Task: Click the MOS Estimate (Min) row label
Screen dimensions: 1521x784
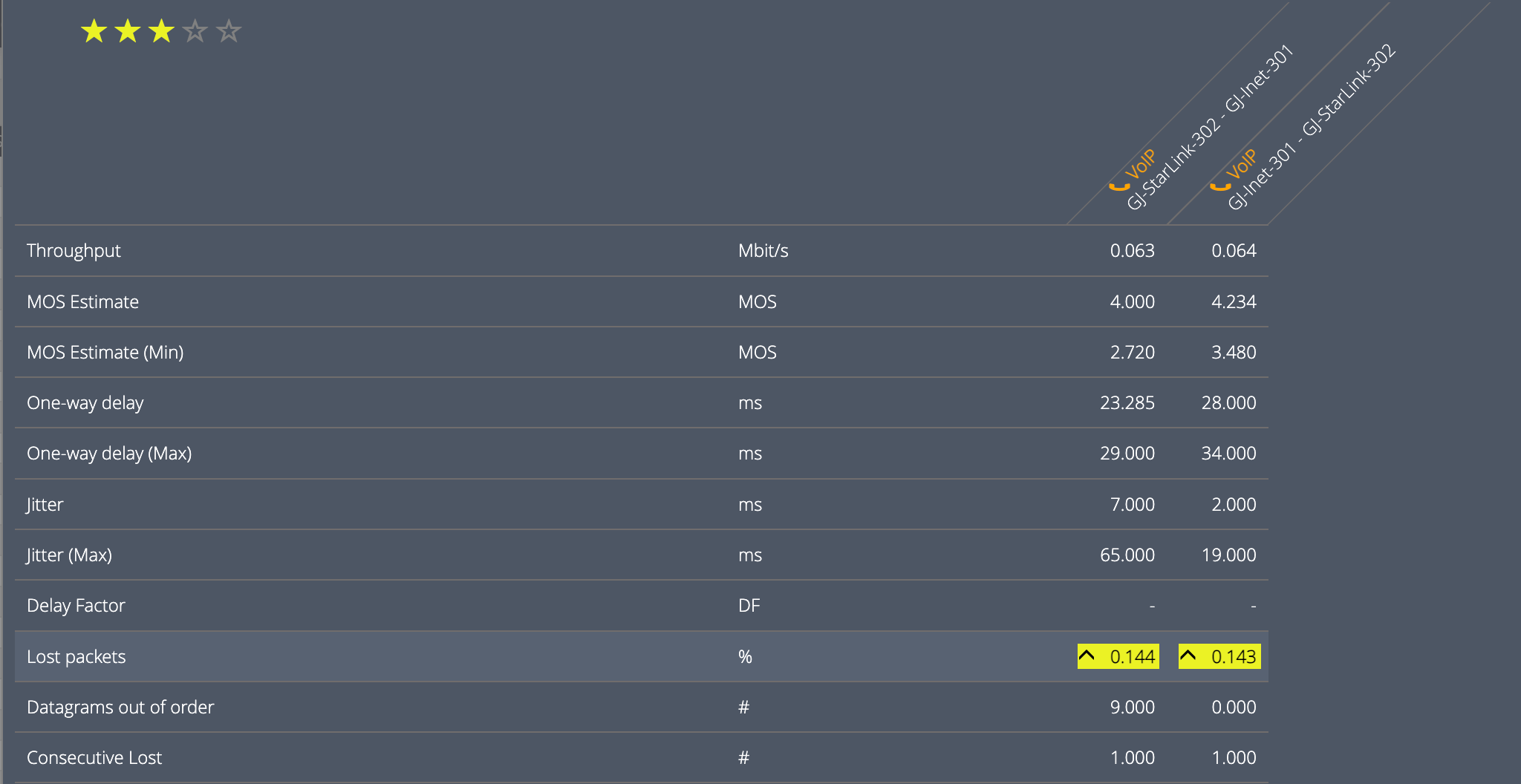Action: click(105, 353)
